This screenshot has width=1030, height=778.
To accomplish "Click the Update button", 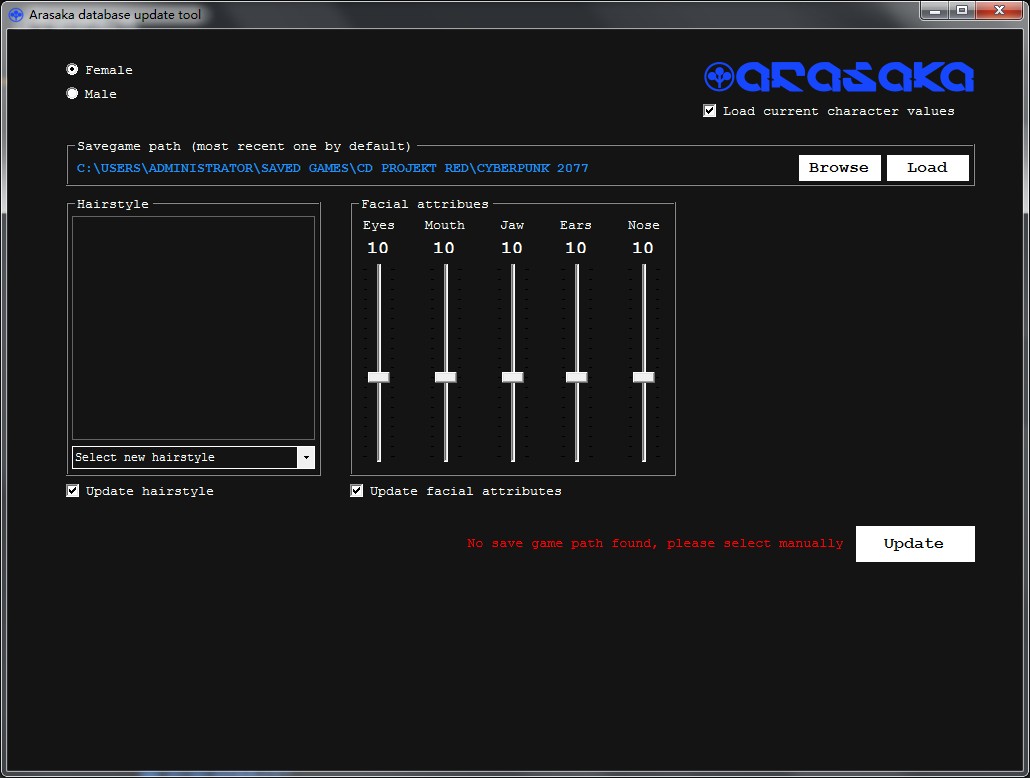I will pyautogui.click(x=914, y=544).
